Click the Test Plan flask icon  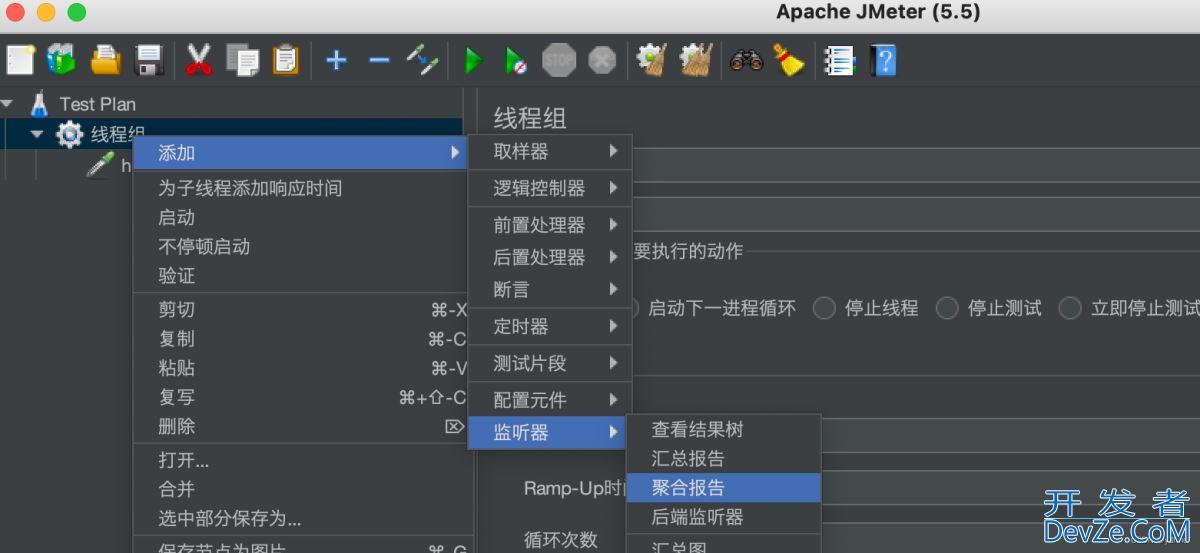coord(39,103)
